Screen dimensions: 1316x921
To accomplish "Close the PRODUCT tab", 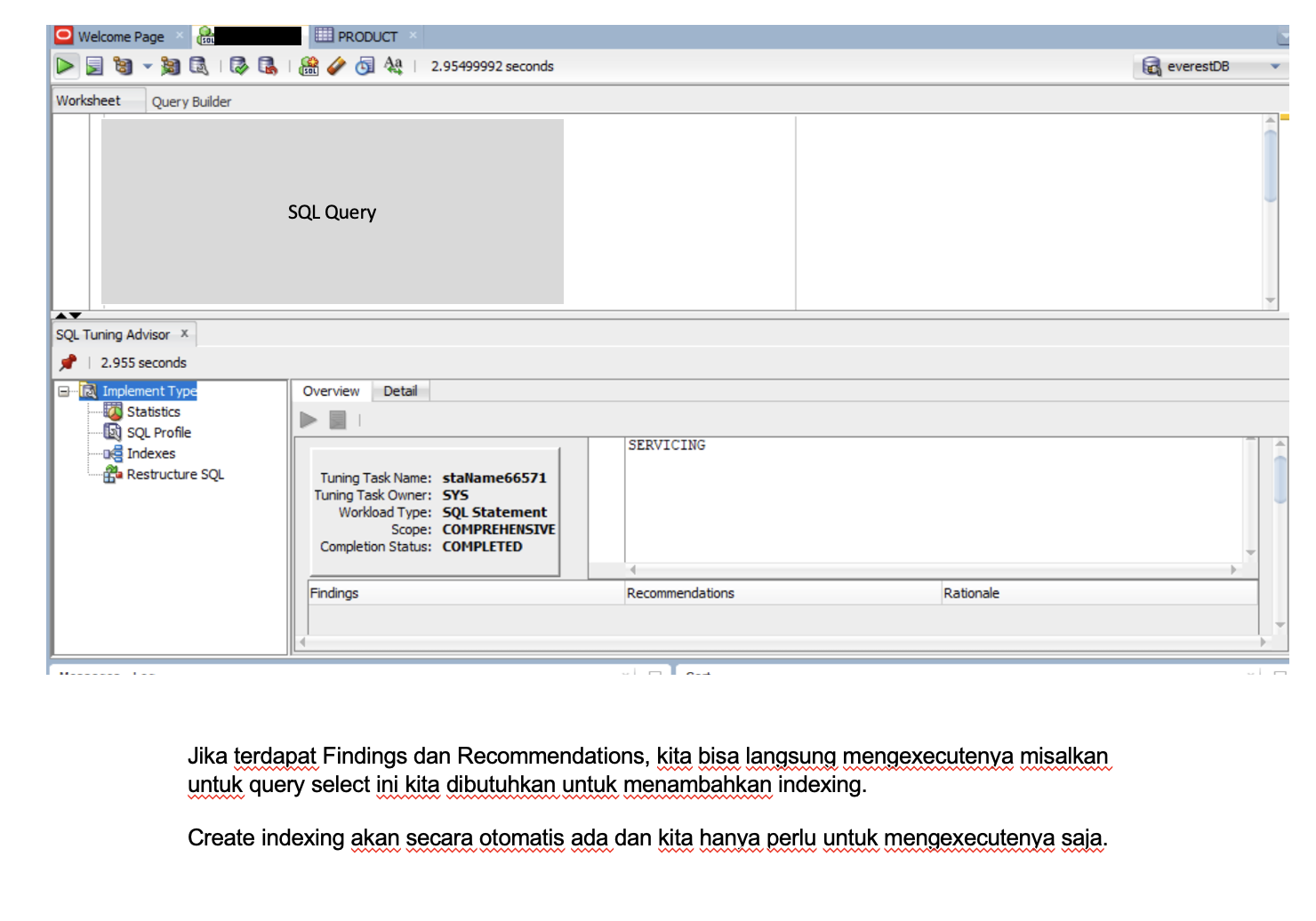I will pos(413,36).
